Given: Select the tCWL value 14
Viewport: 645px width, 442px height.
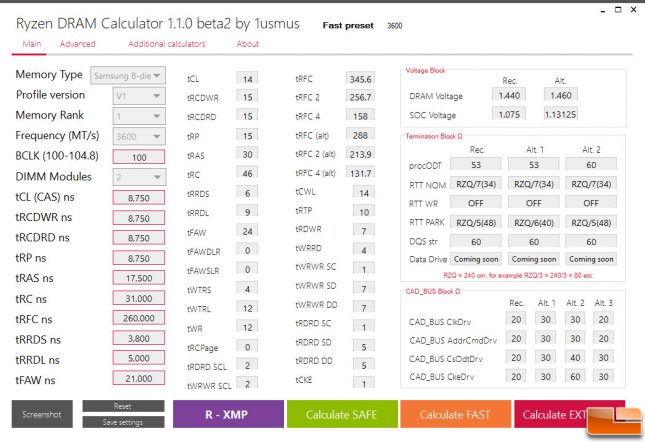Looking at the screenshot, I should 364,192.
